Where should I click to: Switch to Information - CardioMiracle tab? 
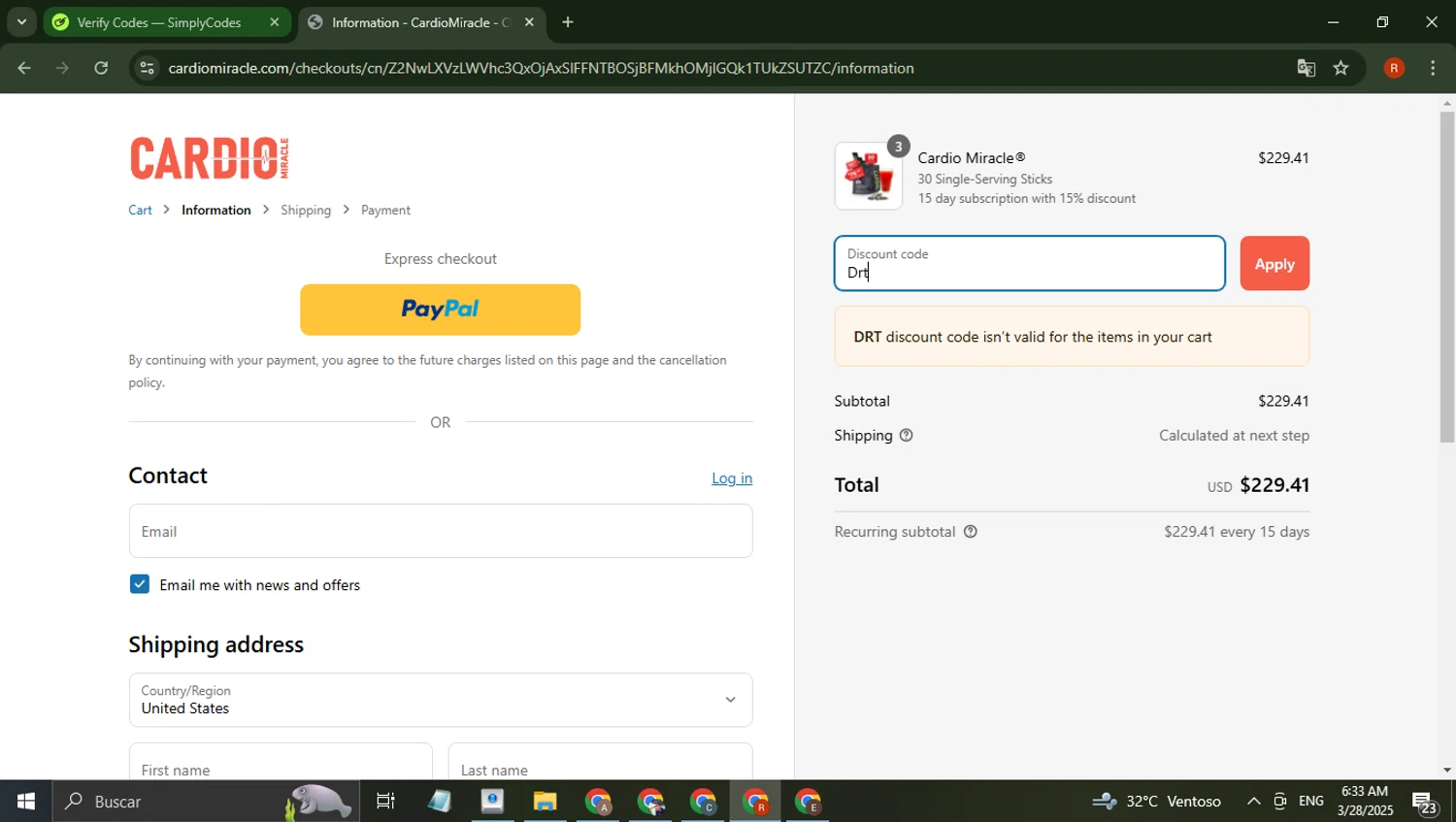pyautogui.click(x=421, y=22)
